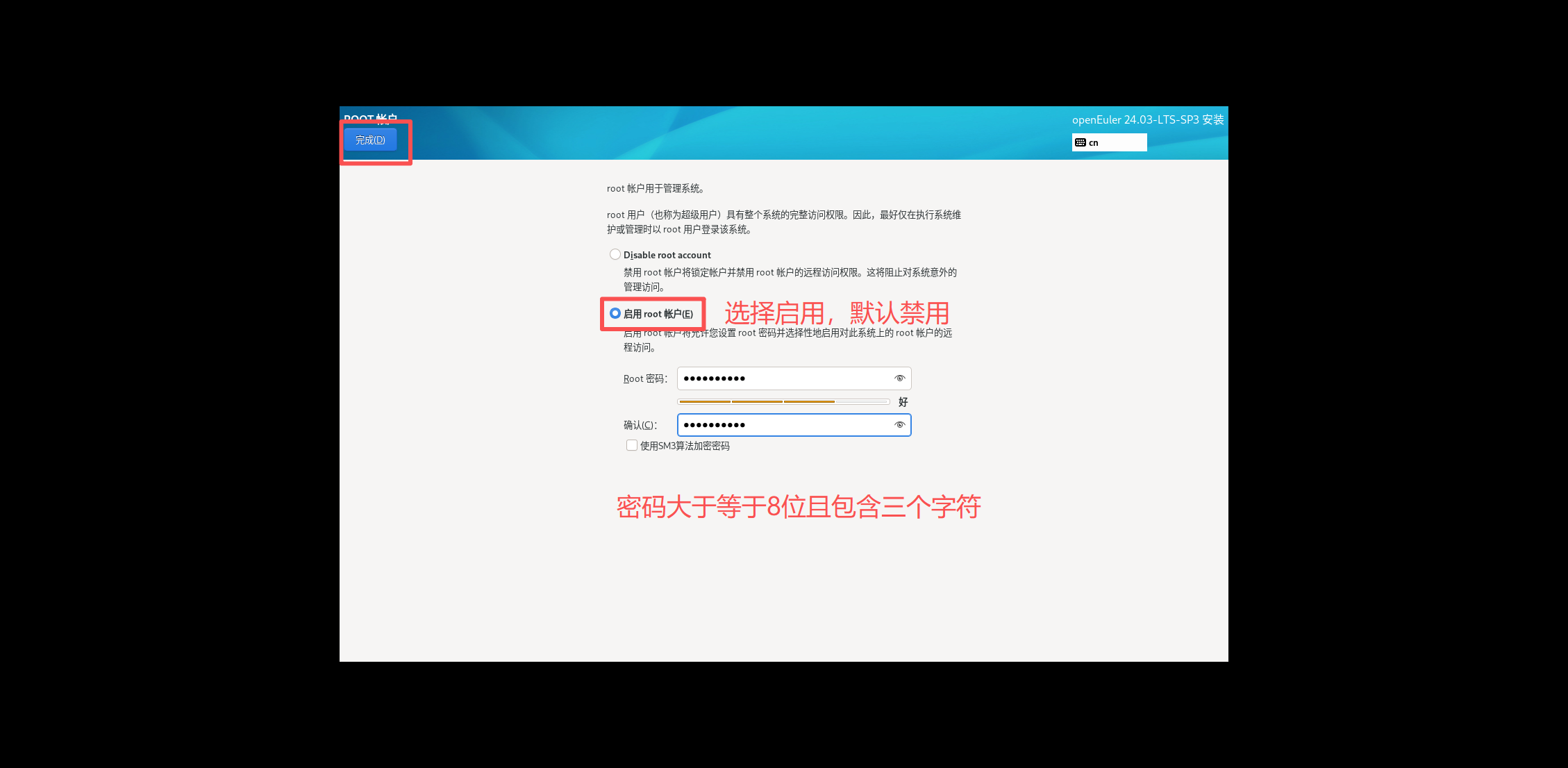
Task: Click the keyboard icon beside cn
Action: (x=1081, y=142)
